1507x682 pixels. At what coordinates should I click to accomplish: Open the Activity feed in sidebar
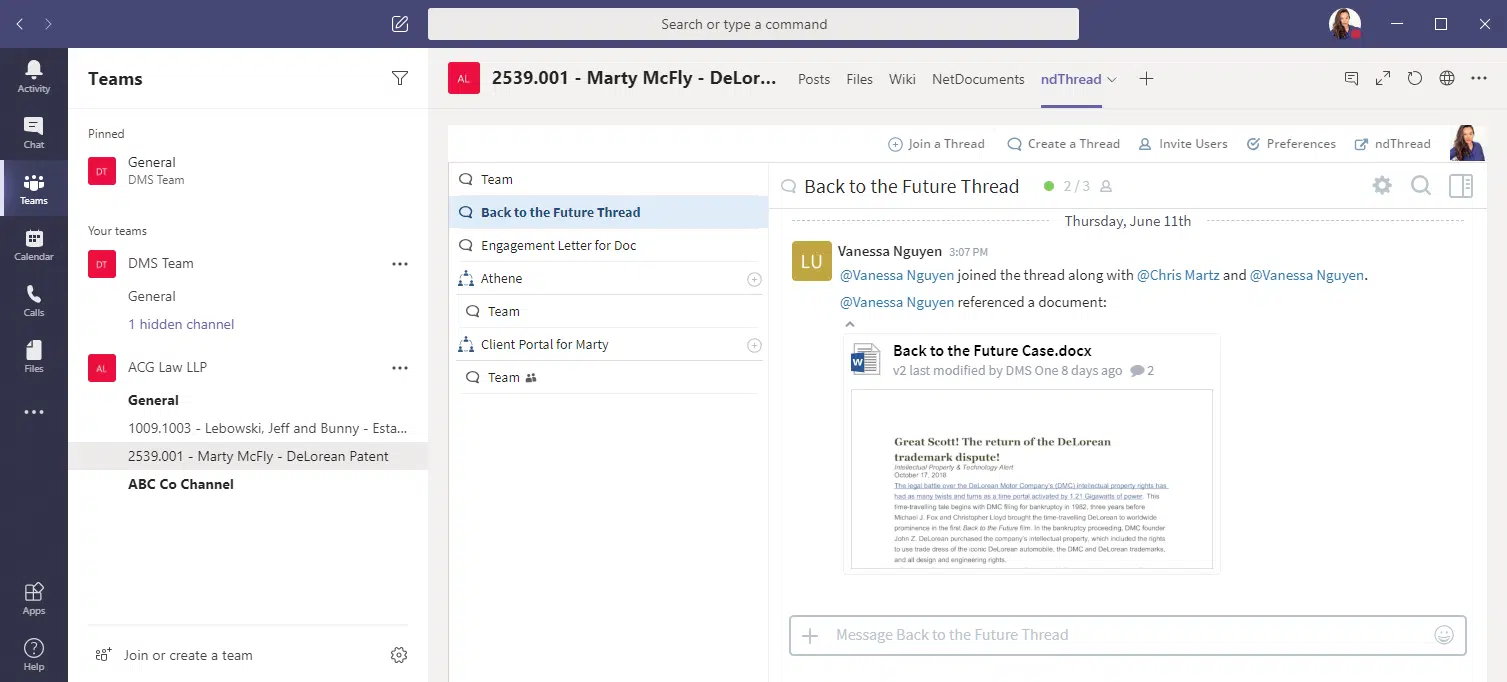[x=33, y=76]
